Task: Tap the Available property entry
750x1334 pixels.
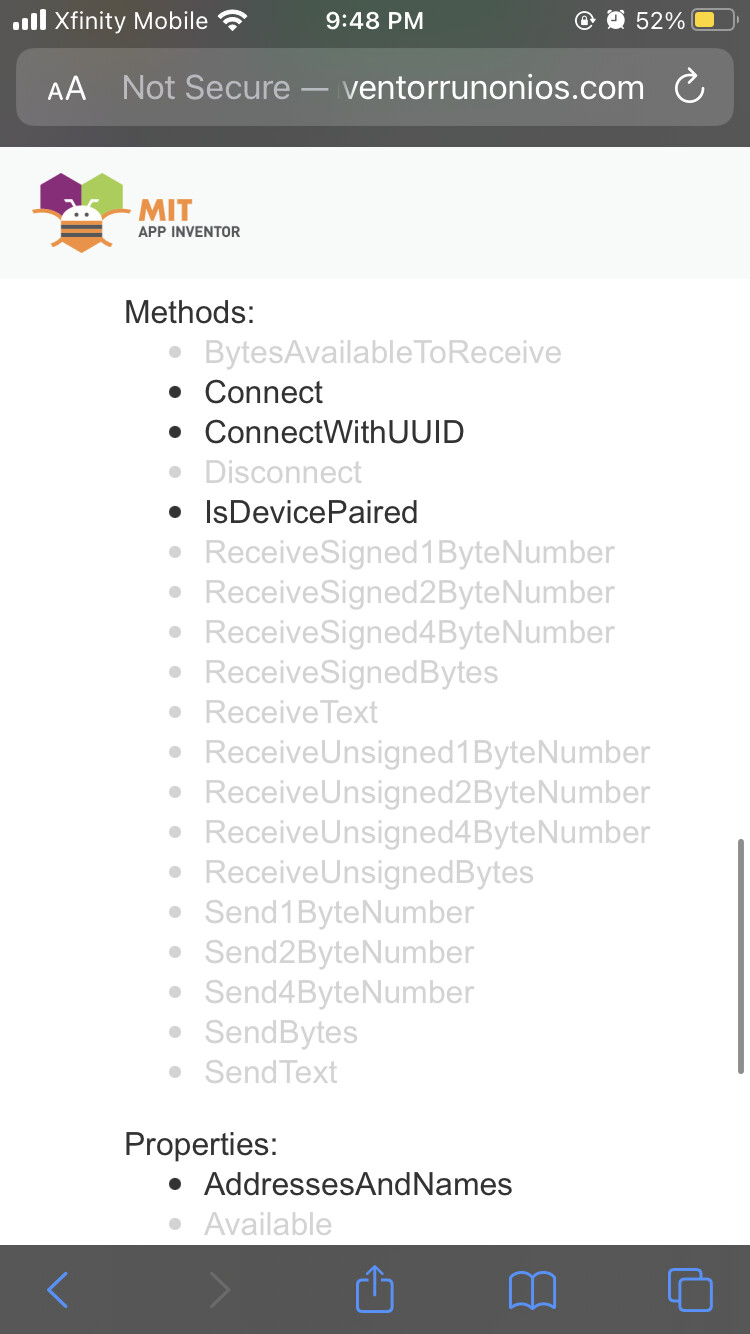Action: (268, 1224)
